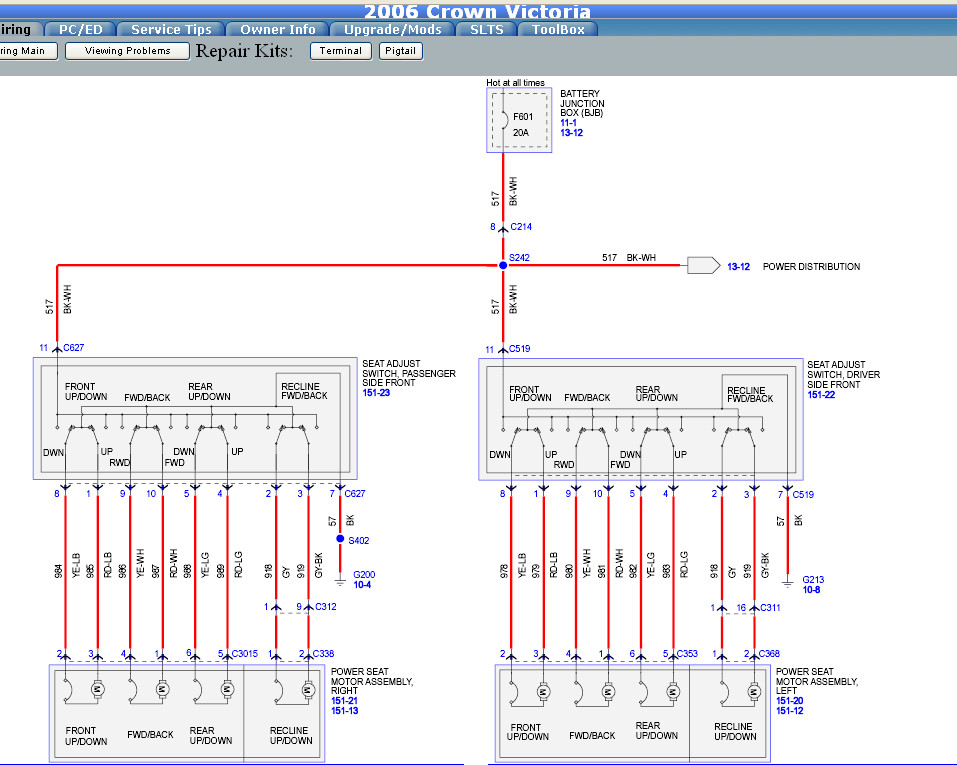Screen dimensions: 957x765
Task: Click 'POWER SEAT MOTOR ASSEMBLY, LEFT' text
Action: coord(817,681)
